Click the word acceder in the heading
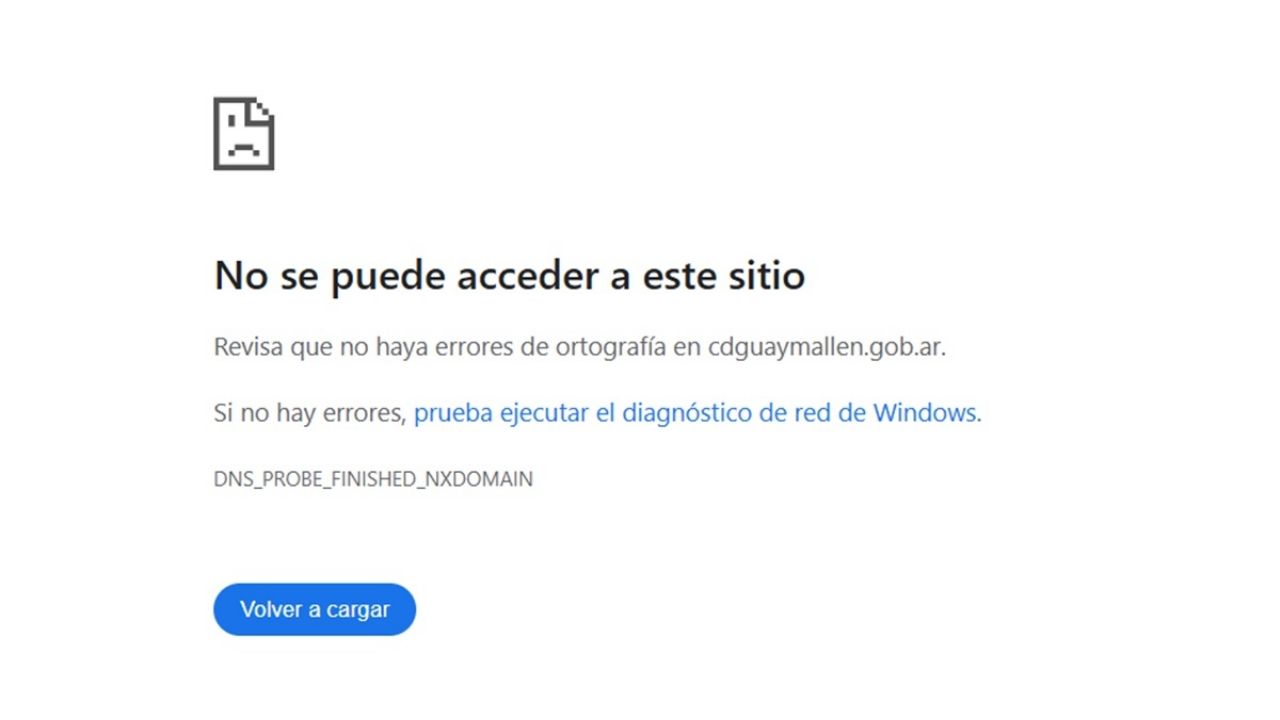This screenshot has width=1280, height=720. (531, 275)
